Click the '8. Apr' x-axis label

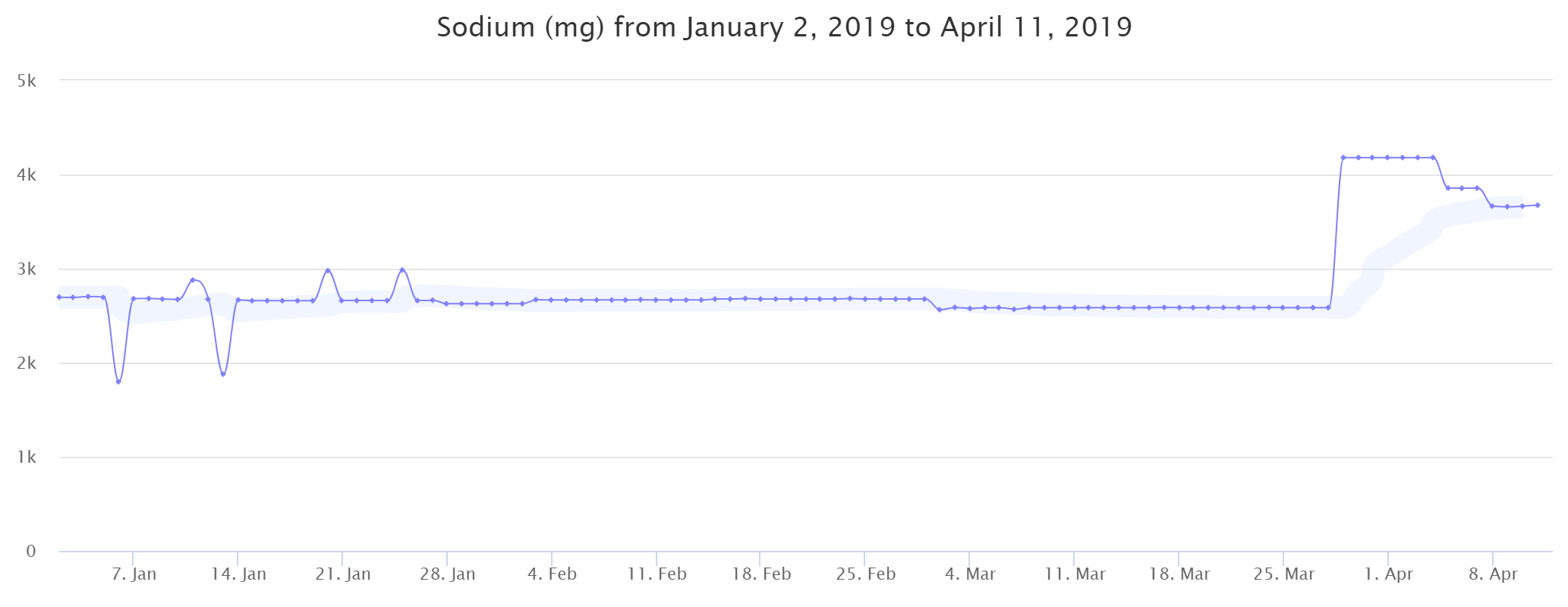[1493, 574]
